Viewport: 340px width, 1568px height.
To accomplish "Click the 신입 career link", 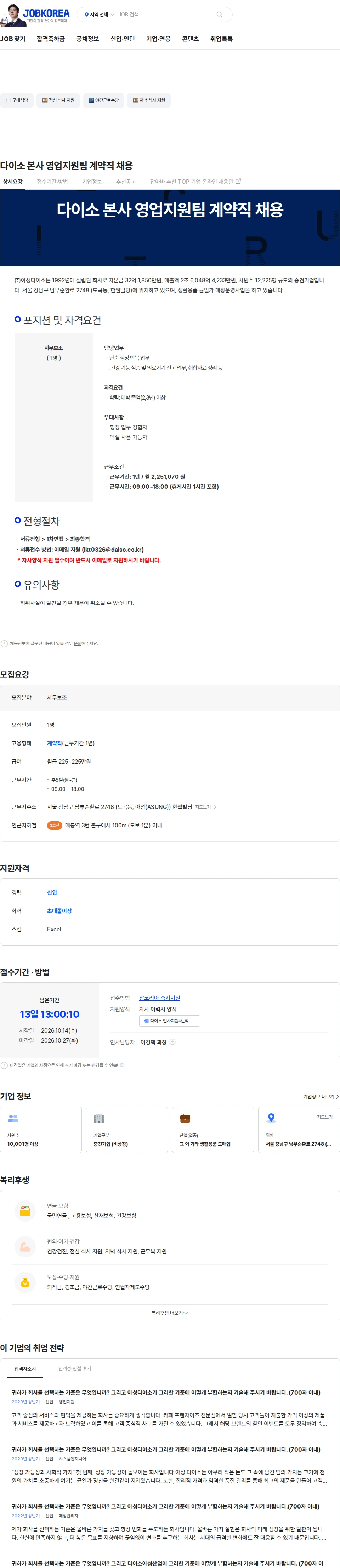I will tap(52, 894).
